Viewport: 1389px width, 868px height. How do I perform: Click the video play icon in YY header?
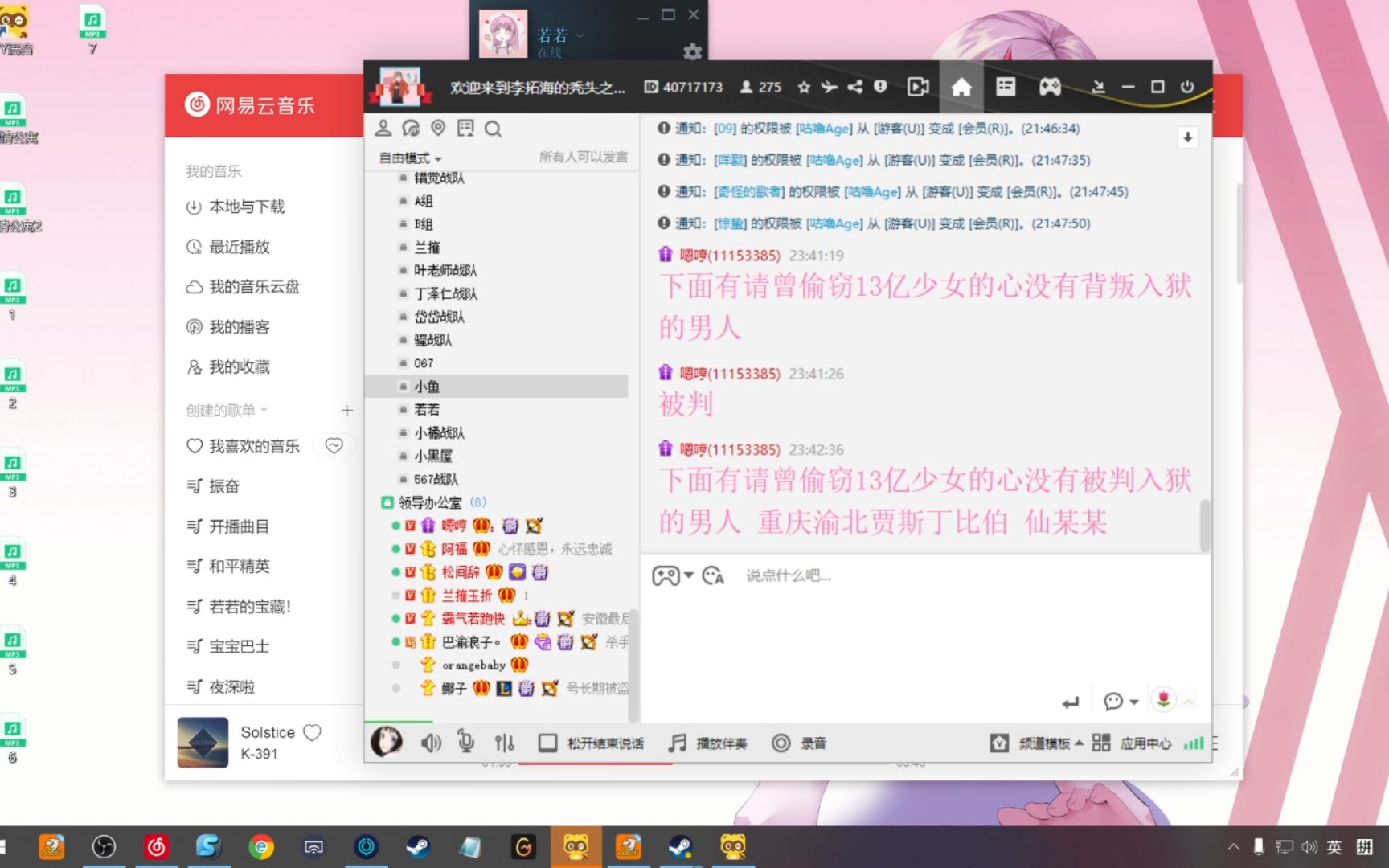click(x=918, y=87)
